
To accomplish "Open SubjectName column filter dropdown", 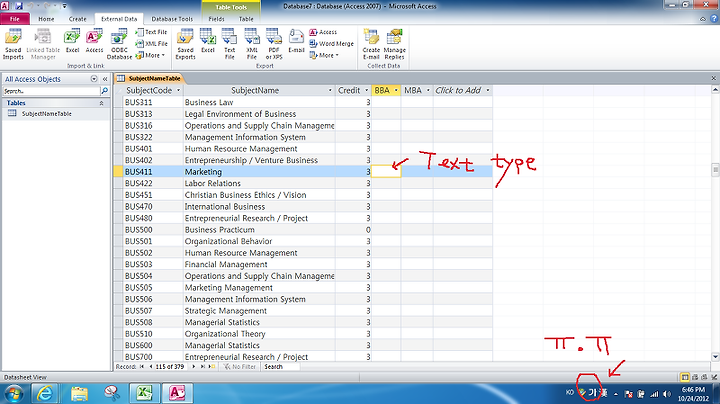I will (x=330, y=90).
